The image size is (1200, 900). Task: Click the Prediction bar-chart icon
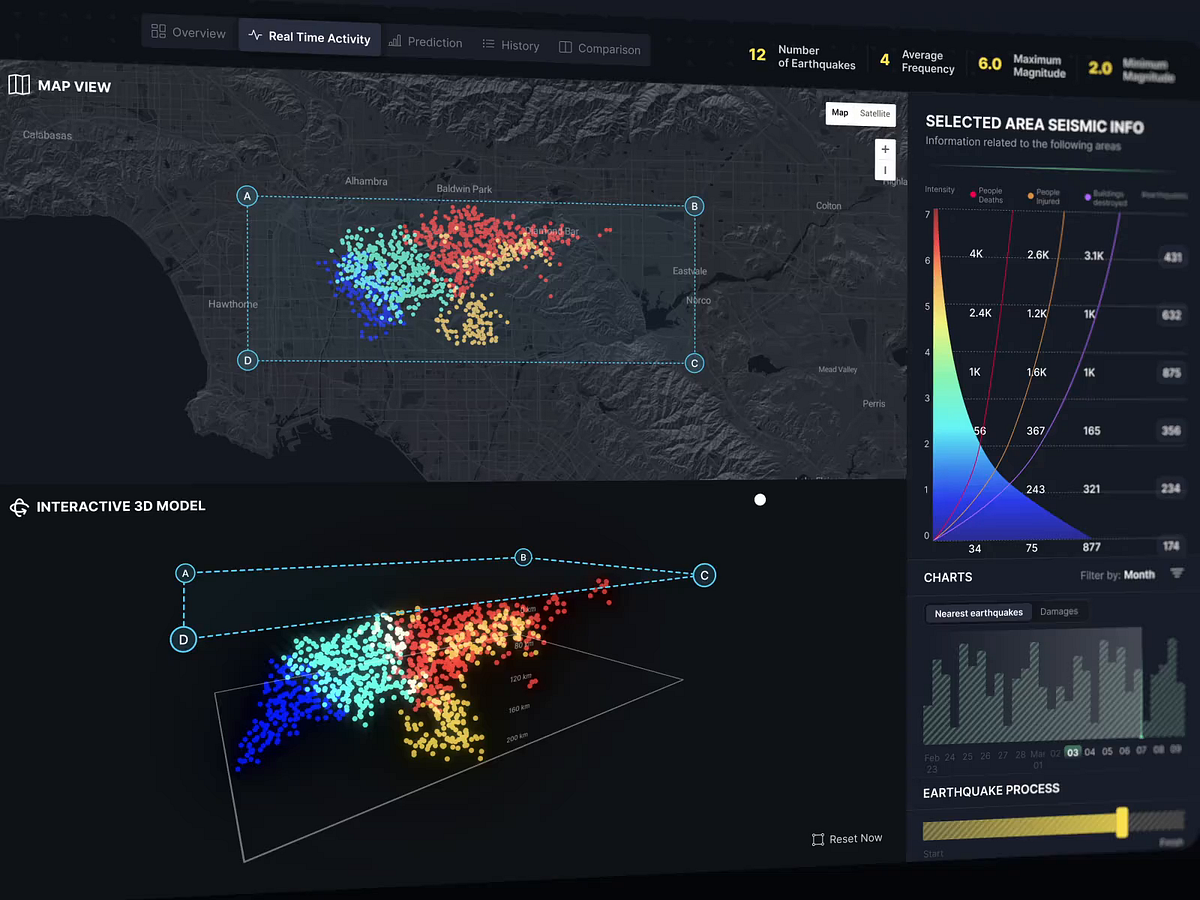tap(396, 42)
